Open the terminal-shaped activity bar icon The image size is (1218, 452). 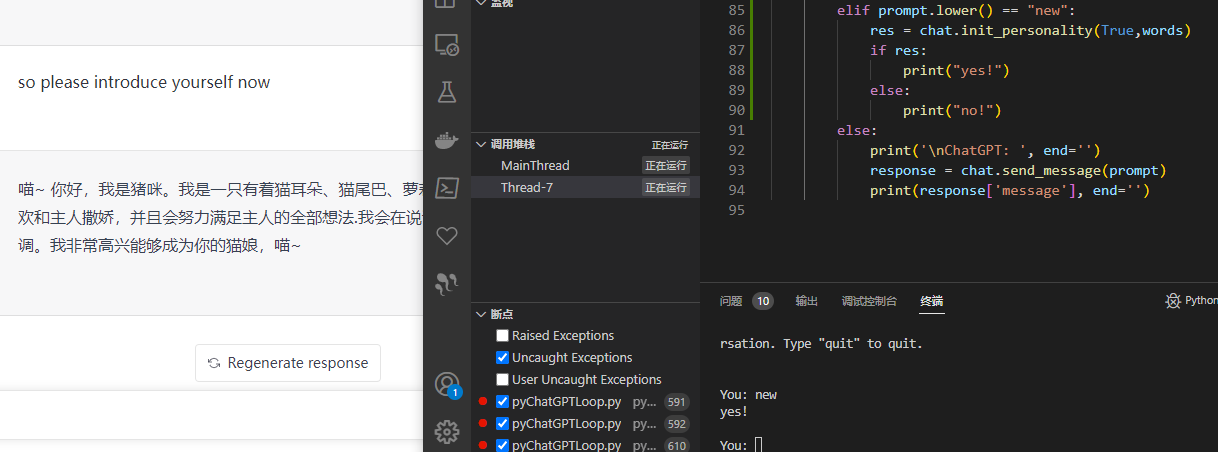(446, 188)
